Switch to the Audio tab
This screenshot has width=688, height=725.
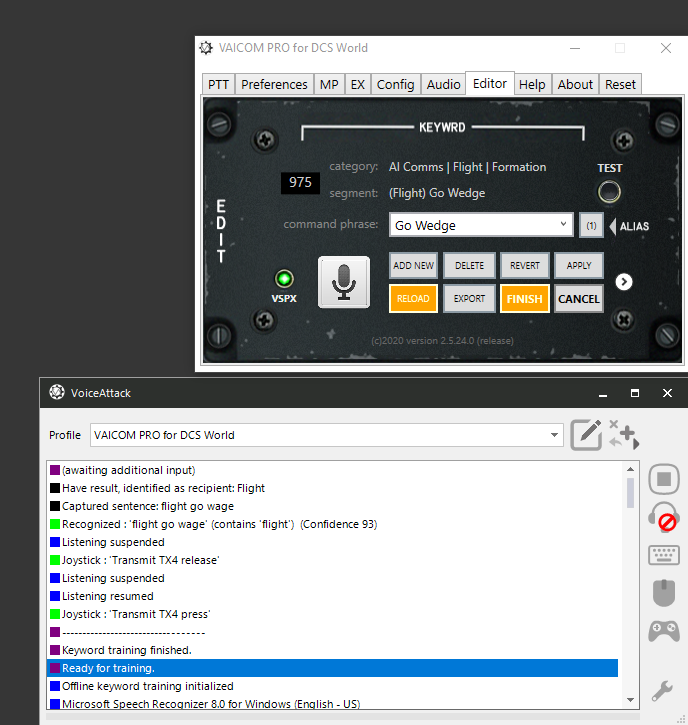(443, 85)
